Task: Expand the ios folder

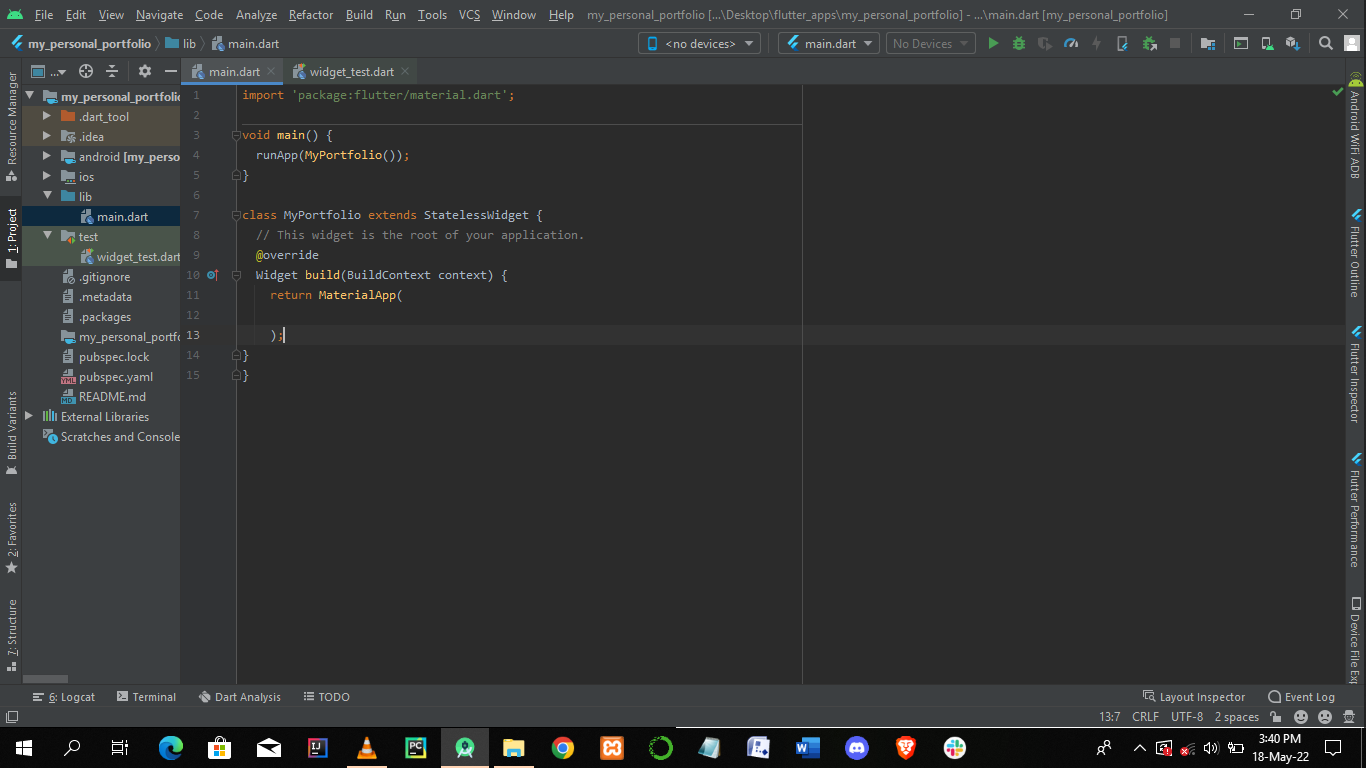Action: pos(46,177)
